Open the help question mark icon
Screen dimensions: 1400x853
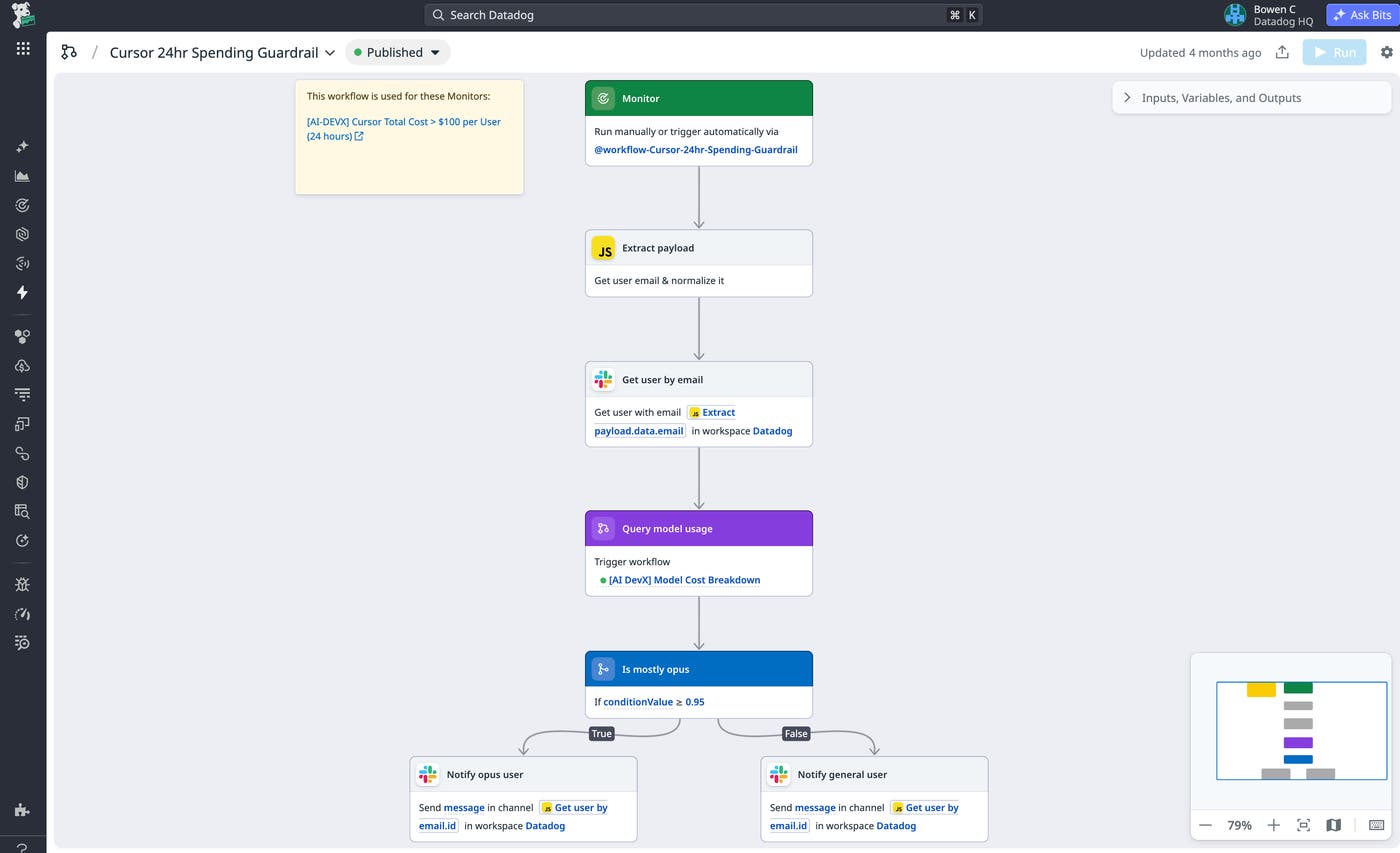pyautogui.click(x=22, y=846)
